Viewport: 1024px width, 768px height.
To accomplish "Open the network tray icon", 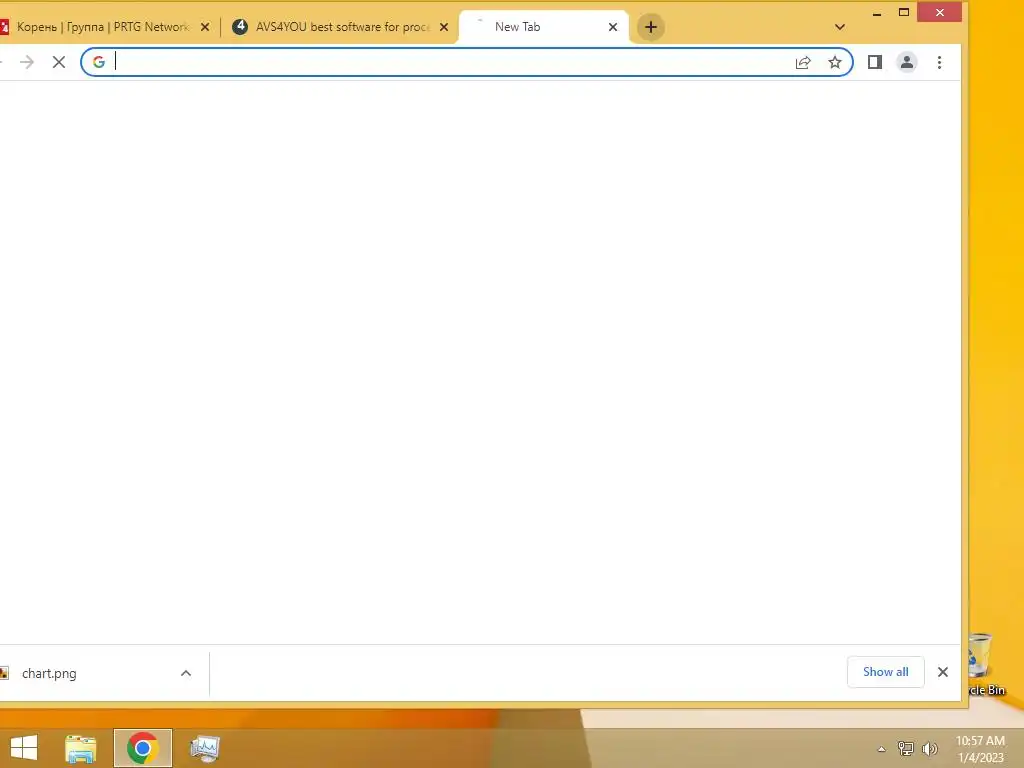I will pyautogui.click(x=905, y=749).
